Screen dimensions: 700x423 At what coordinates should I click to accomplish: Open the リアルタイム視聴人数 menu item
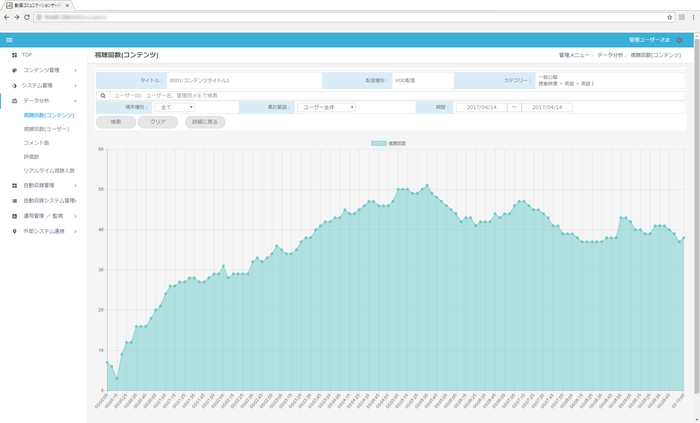(x=49, y=171)
